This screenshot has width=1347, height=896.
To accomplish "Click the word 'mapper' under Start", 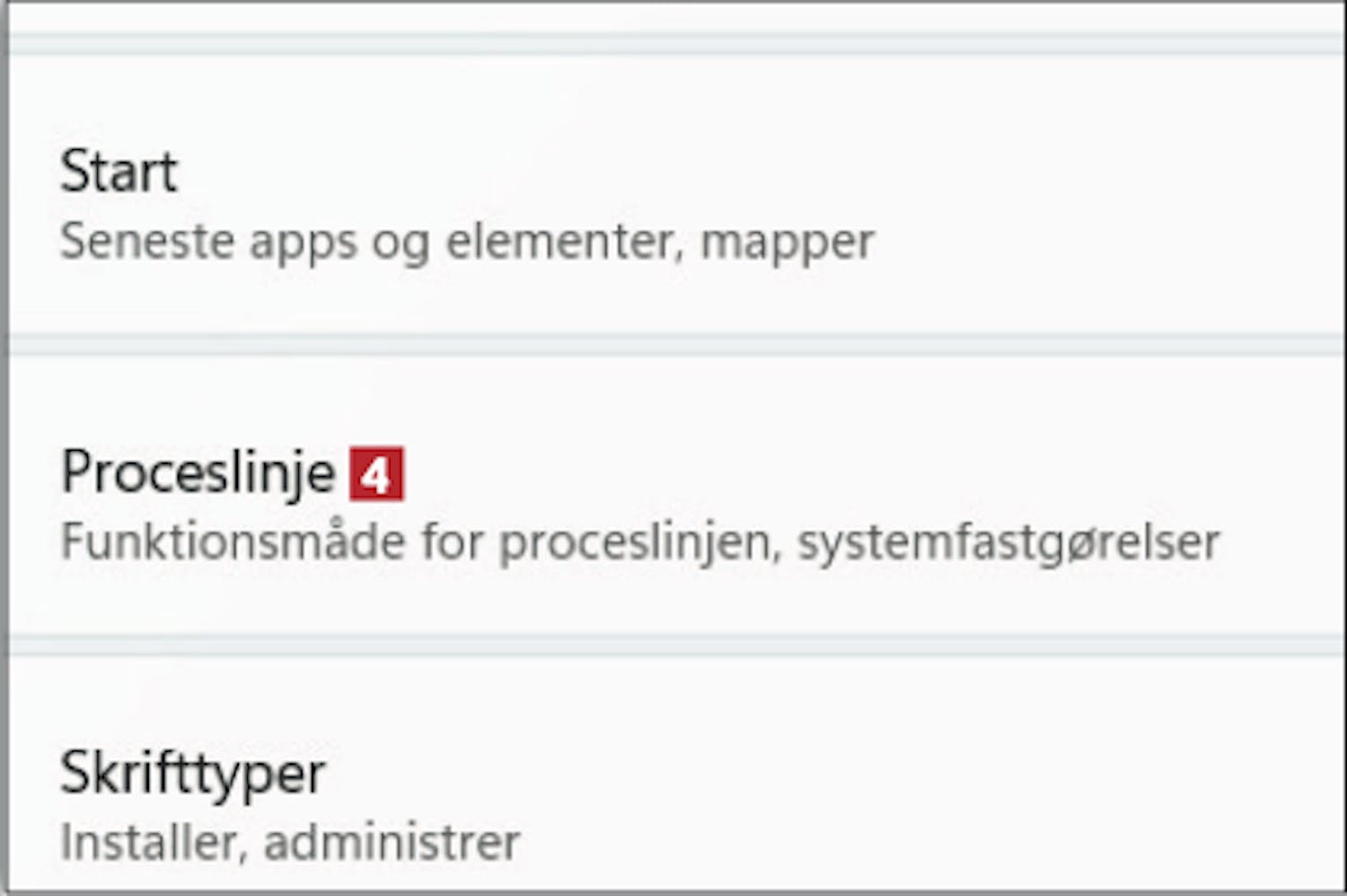I will 787,243.
